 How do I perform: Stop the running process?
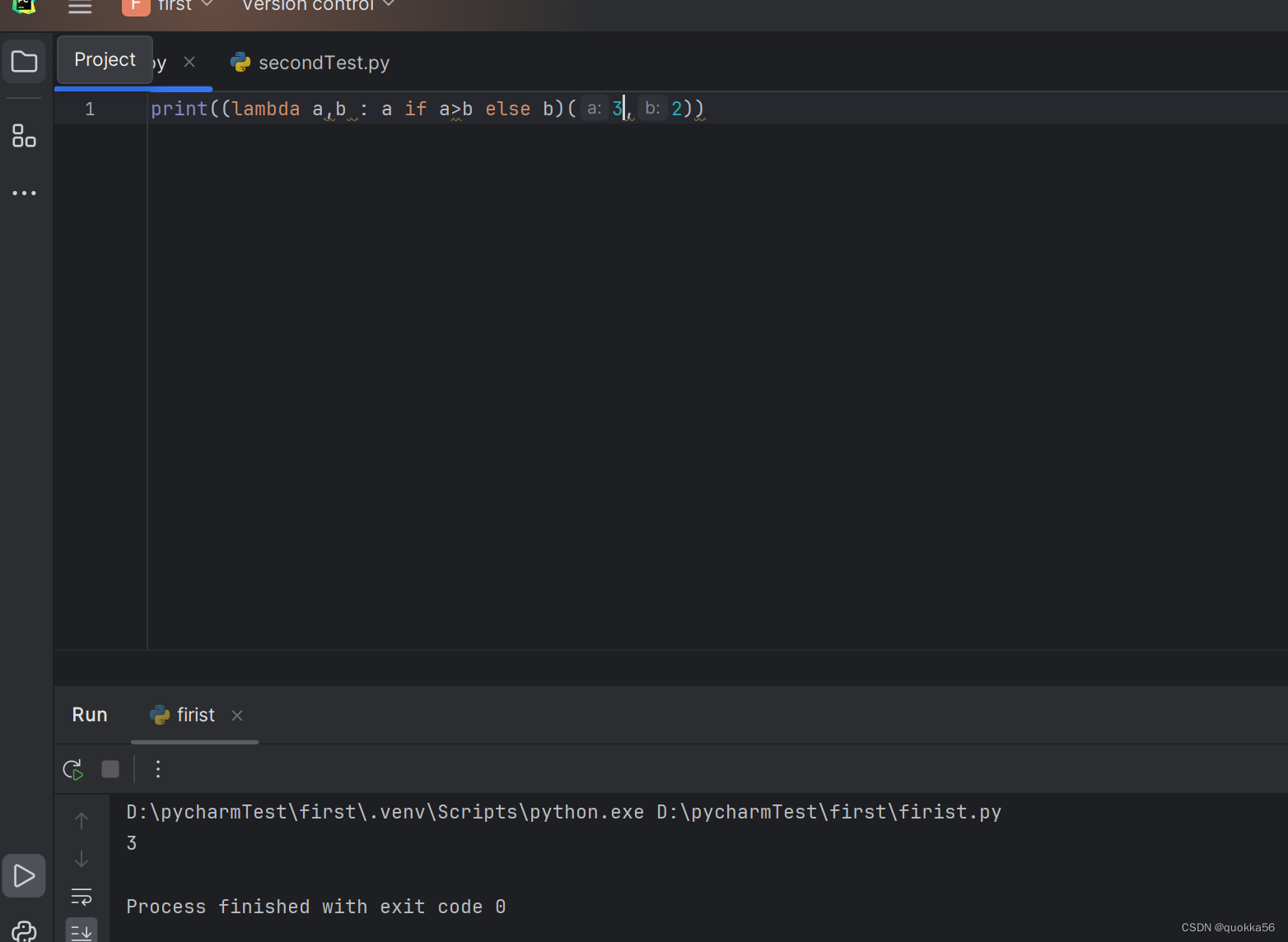pyautogui.click(x=110, y=769)
